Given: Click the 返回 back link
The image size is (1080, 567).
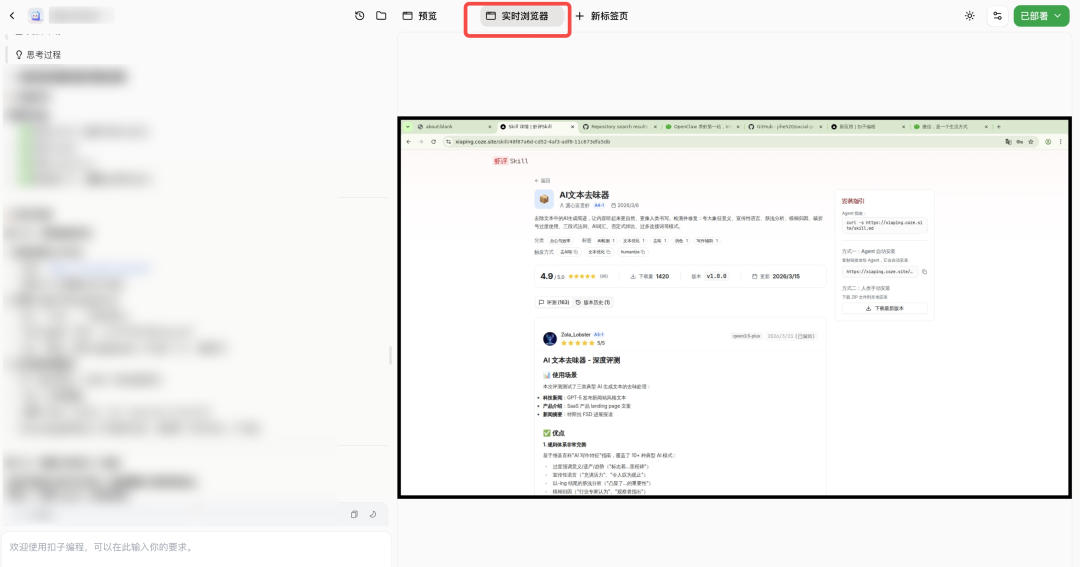Looking at the screenshot, I should tap(543, 181).
